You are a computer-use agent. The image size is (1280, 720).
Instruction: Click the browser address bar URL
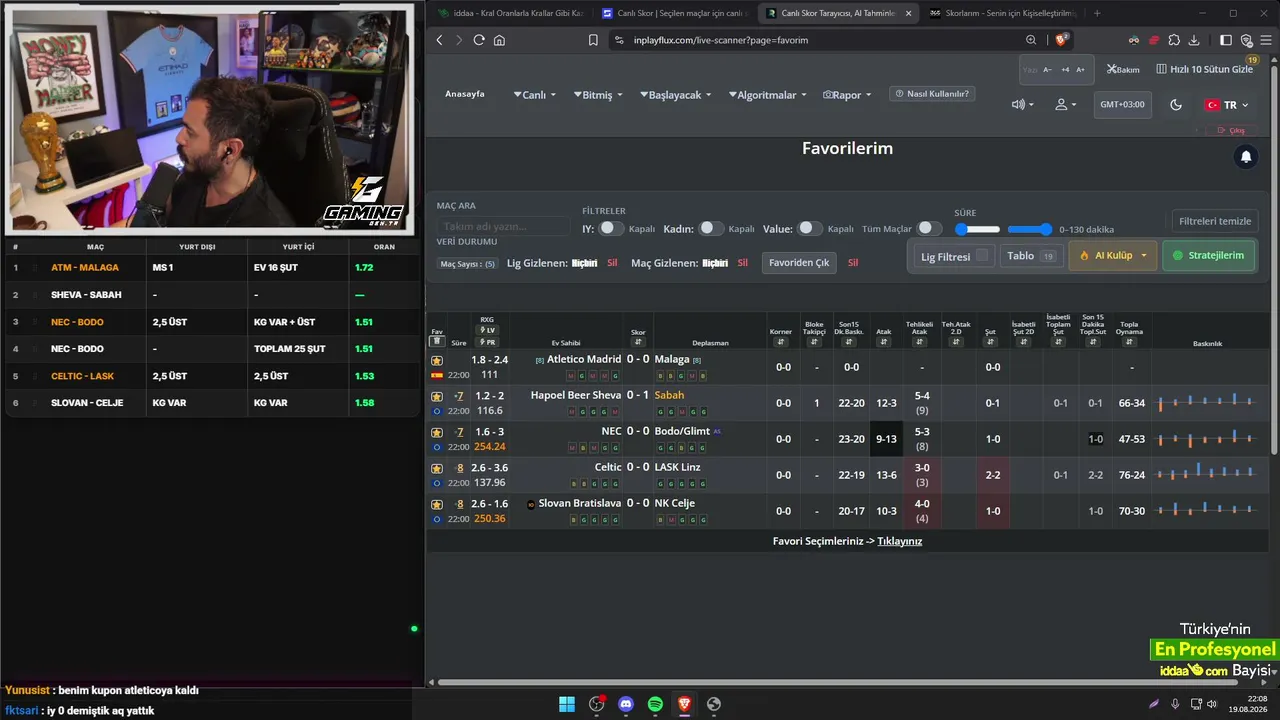(721, 40)
